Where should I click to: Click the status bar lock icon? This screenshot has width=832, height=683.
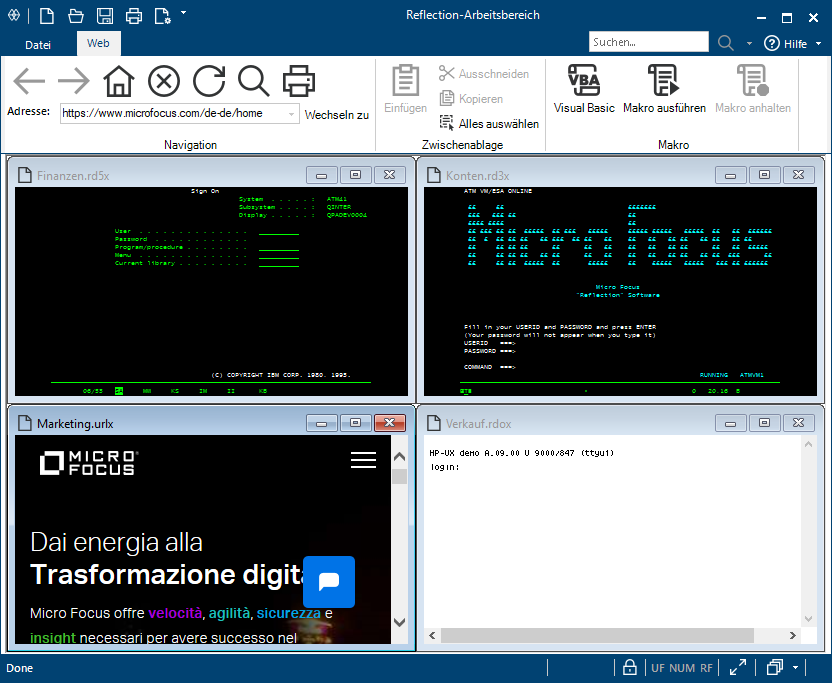tap(630, 667)
